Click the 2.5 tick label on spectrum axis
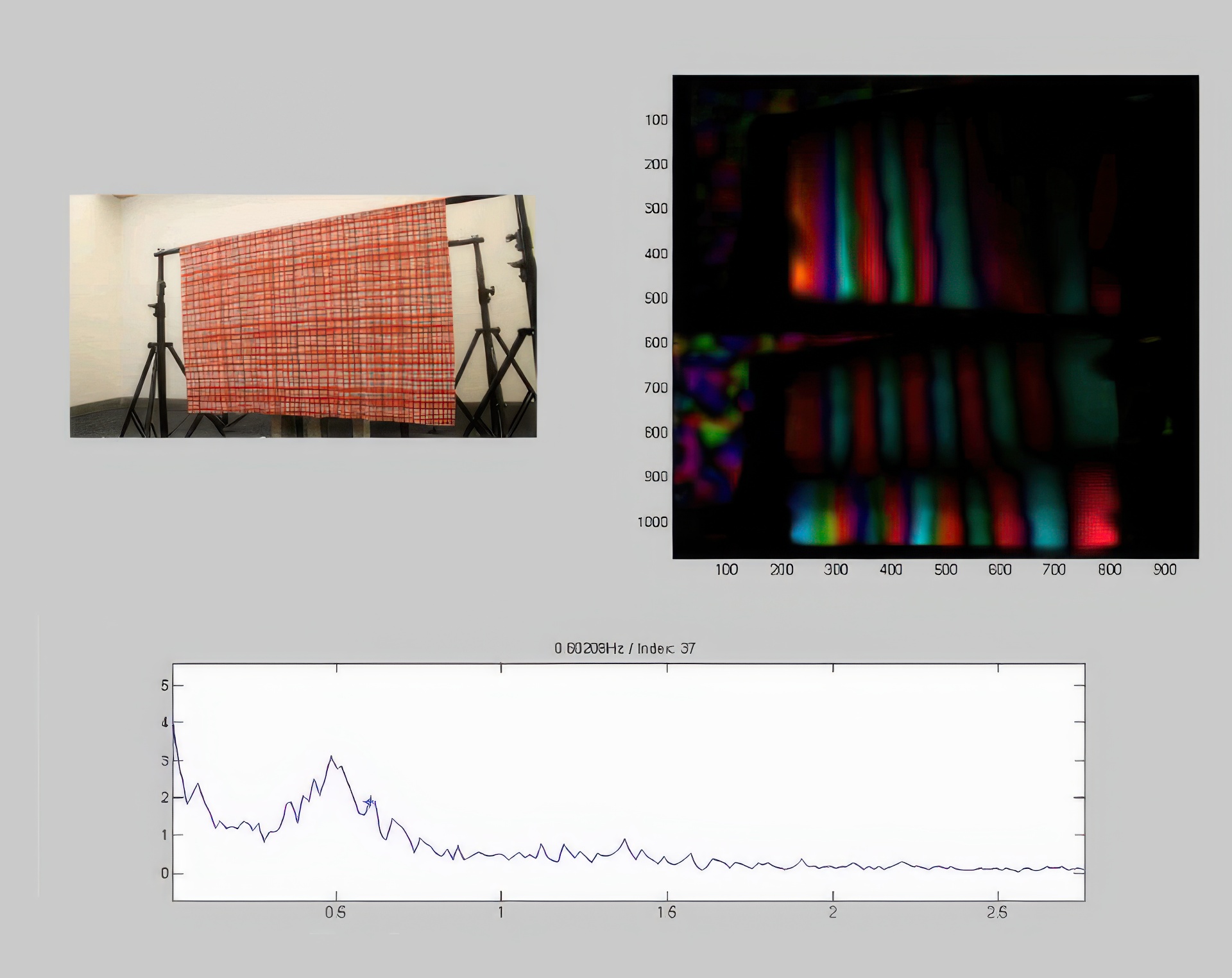Screen dimensions: 1232x978 [997, 913]
